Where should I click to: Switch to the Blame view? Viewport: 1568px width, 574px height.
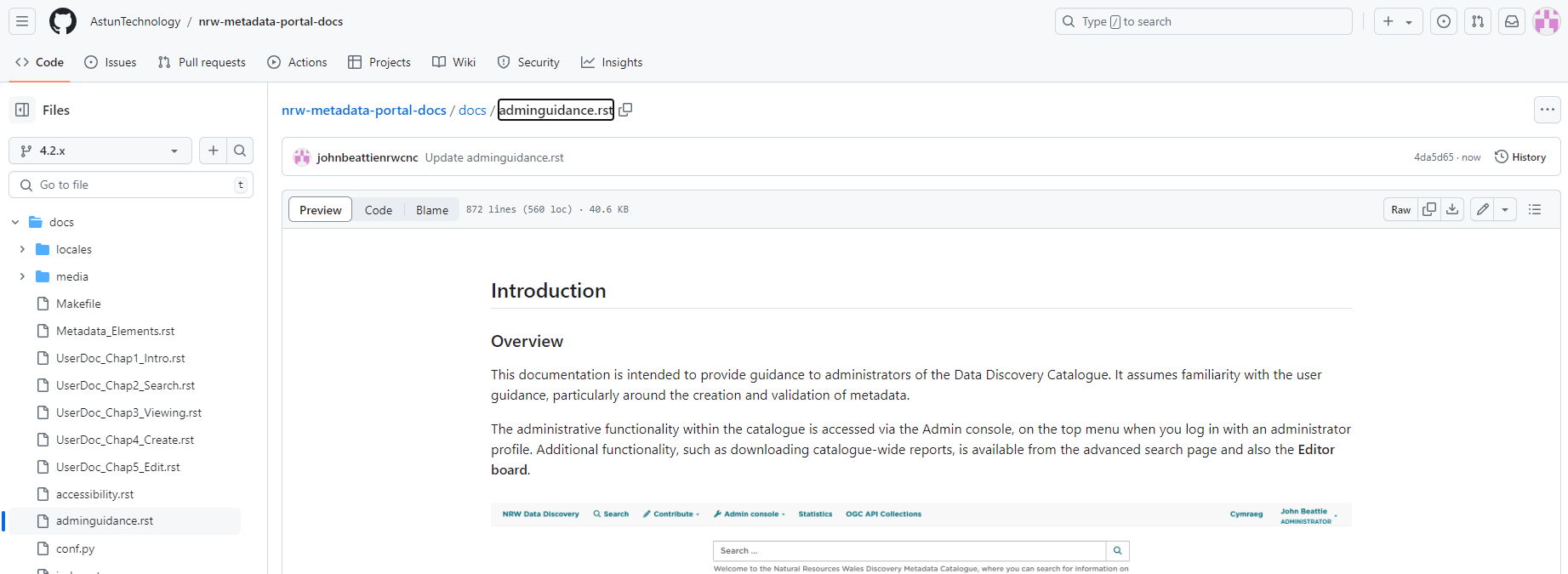click(432, 209)
